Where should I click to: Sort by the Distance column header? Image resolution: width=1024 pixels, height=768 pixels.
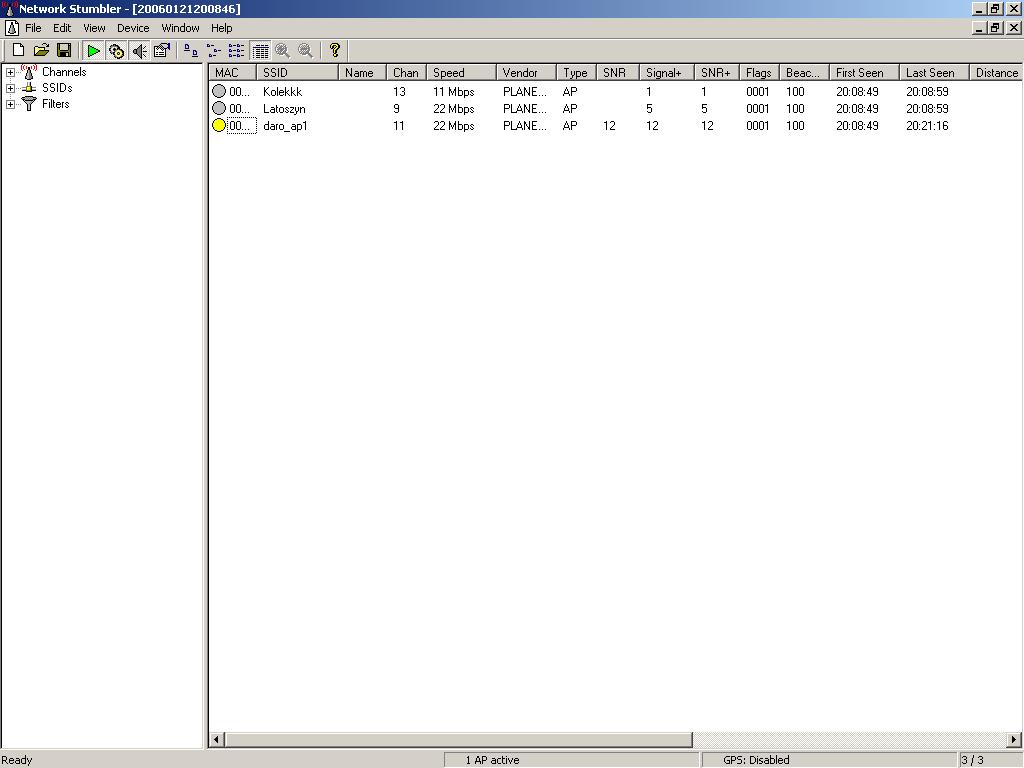(996, 72)
